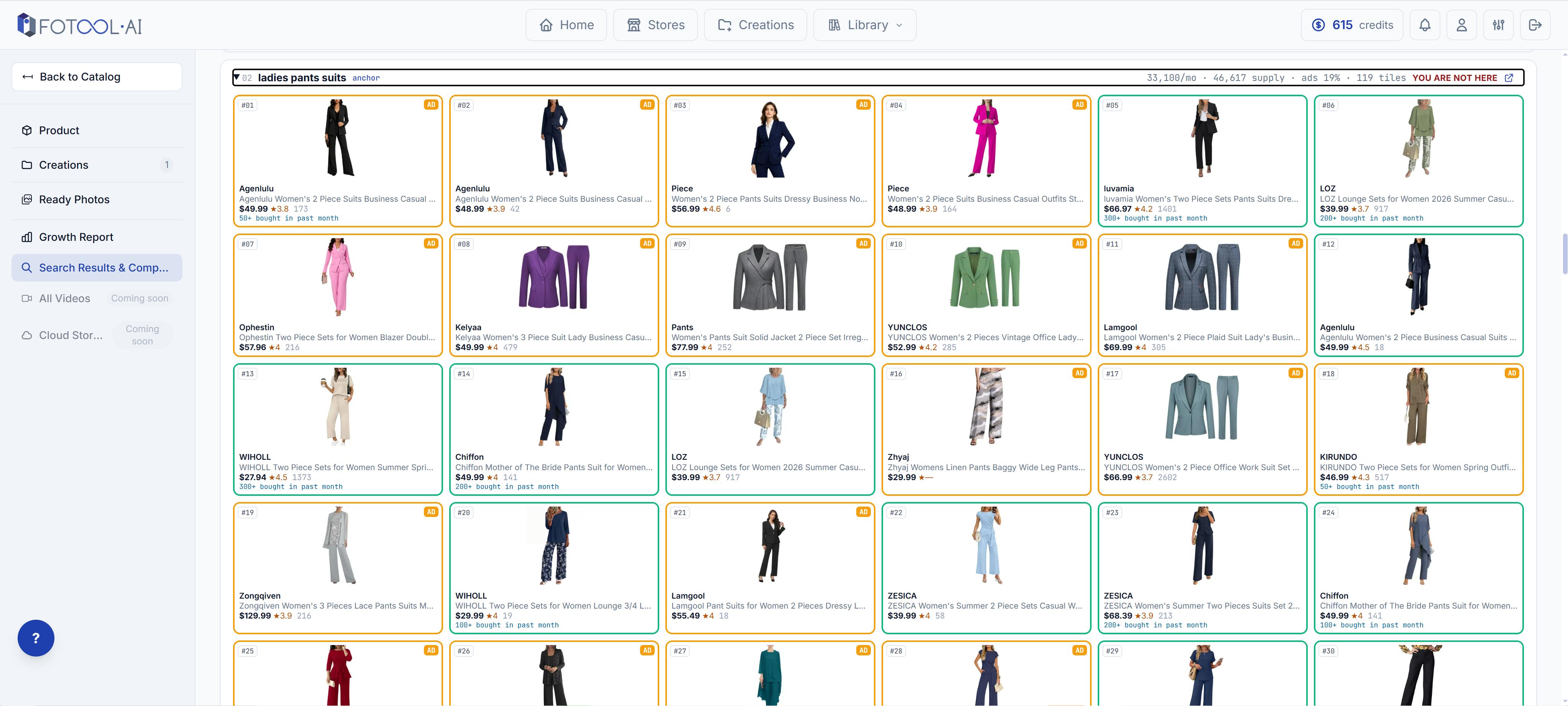This screenshot has width=1568, height=706.
Task: Open the settings sliders icon
Action: (1499, 25)
